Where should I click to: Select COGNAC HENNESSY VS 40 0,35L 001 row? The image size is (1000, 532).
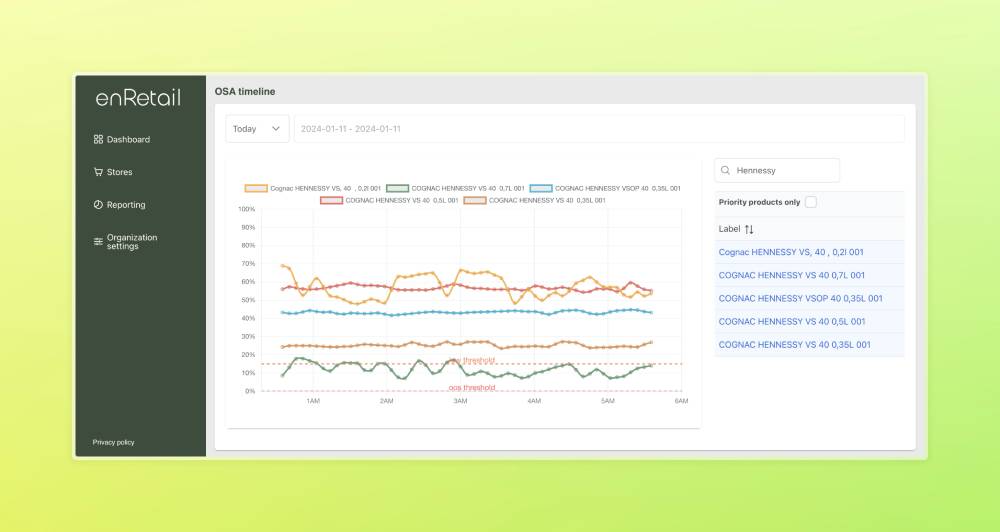coord(809,344)
